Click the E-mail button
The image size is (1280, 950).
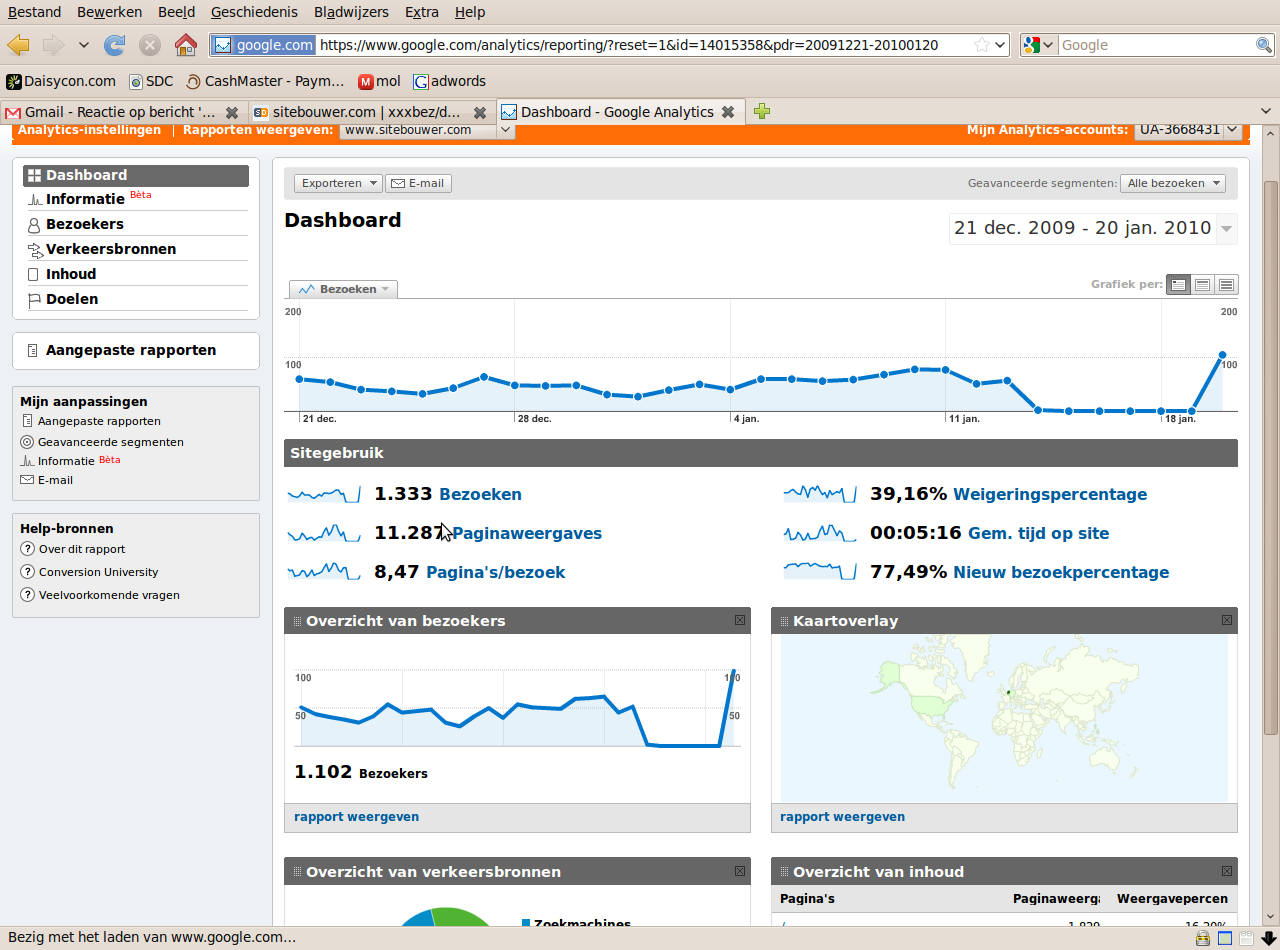coord(418,183)
